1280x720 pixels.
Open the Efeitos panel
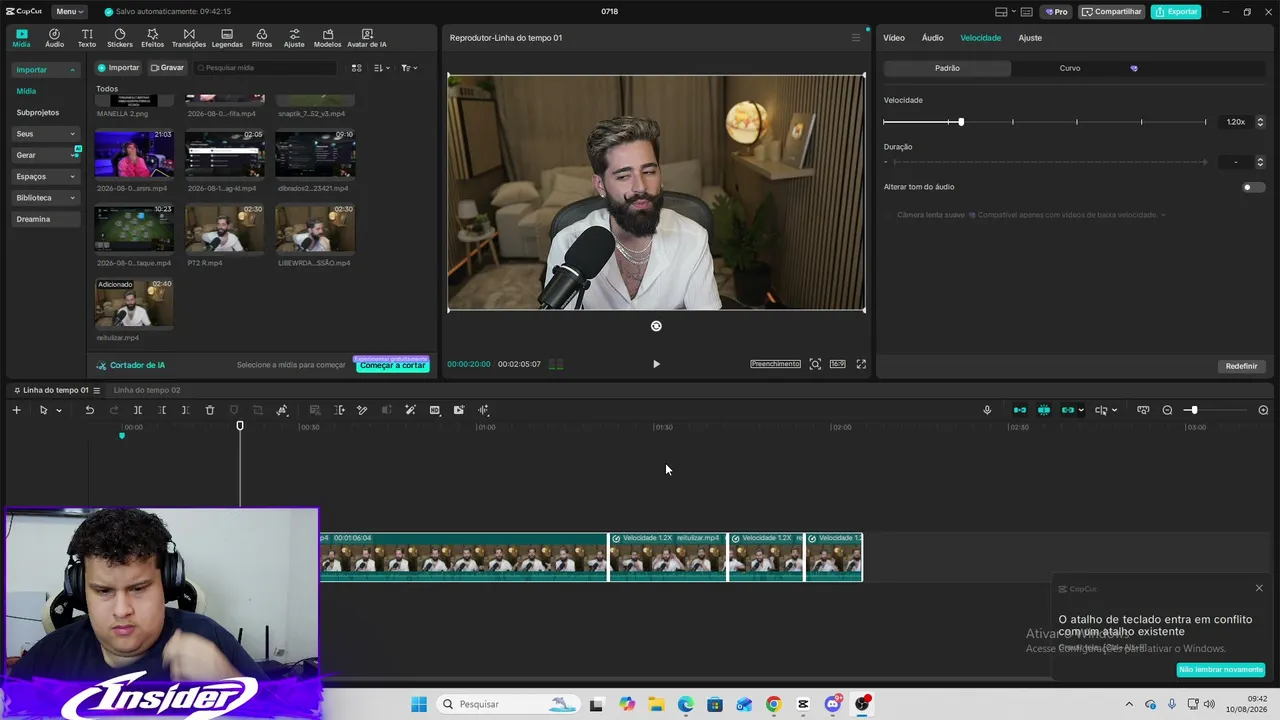point(152,38)
